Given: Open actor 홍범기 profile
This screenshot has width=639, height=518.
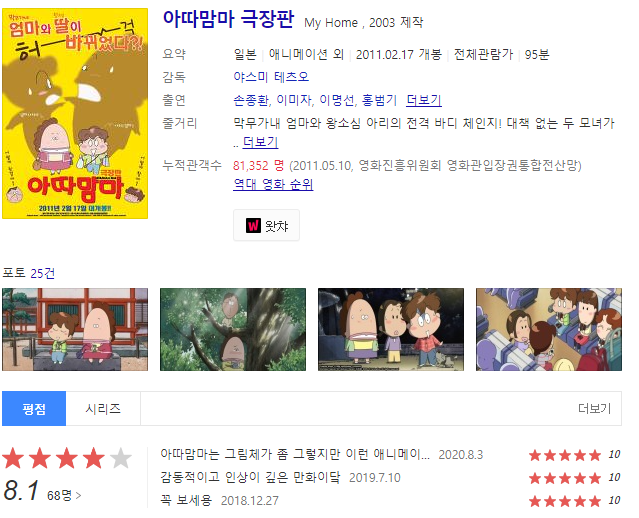Looking at the screenshot, I should tap(379, 100).
